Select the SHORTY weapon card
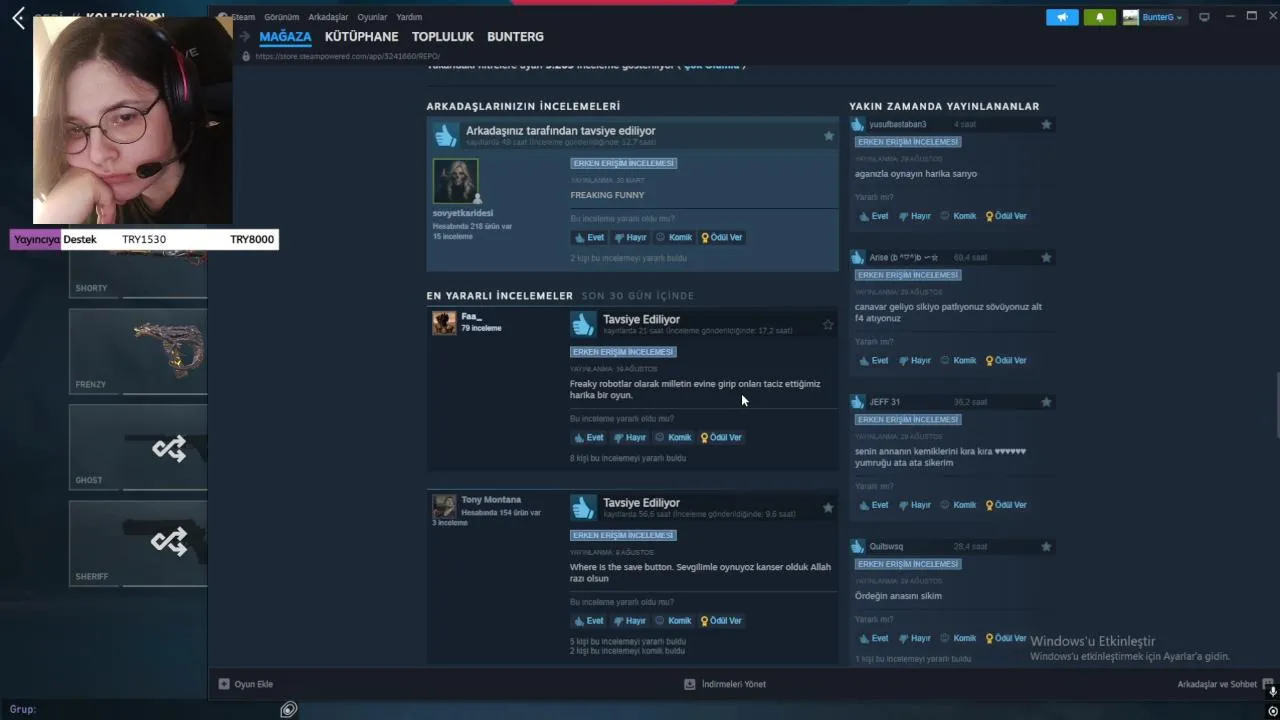The height and width of the screenshot is (720, 1280). pos(138,263)
